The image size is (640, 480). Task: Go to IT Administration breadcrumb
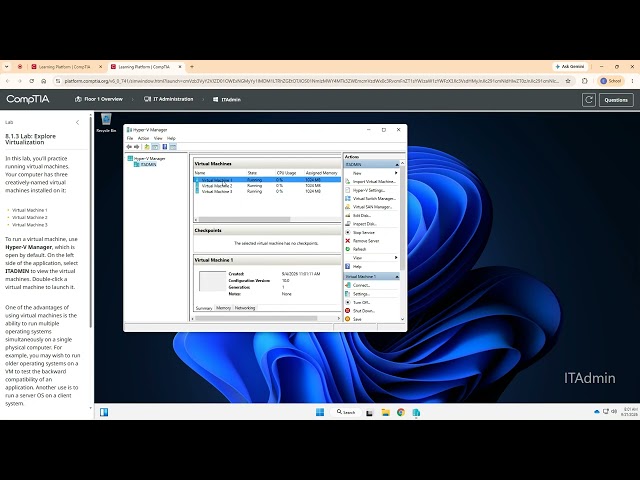pos(169,99)
